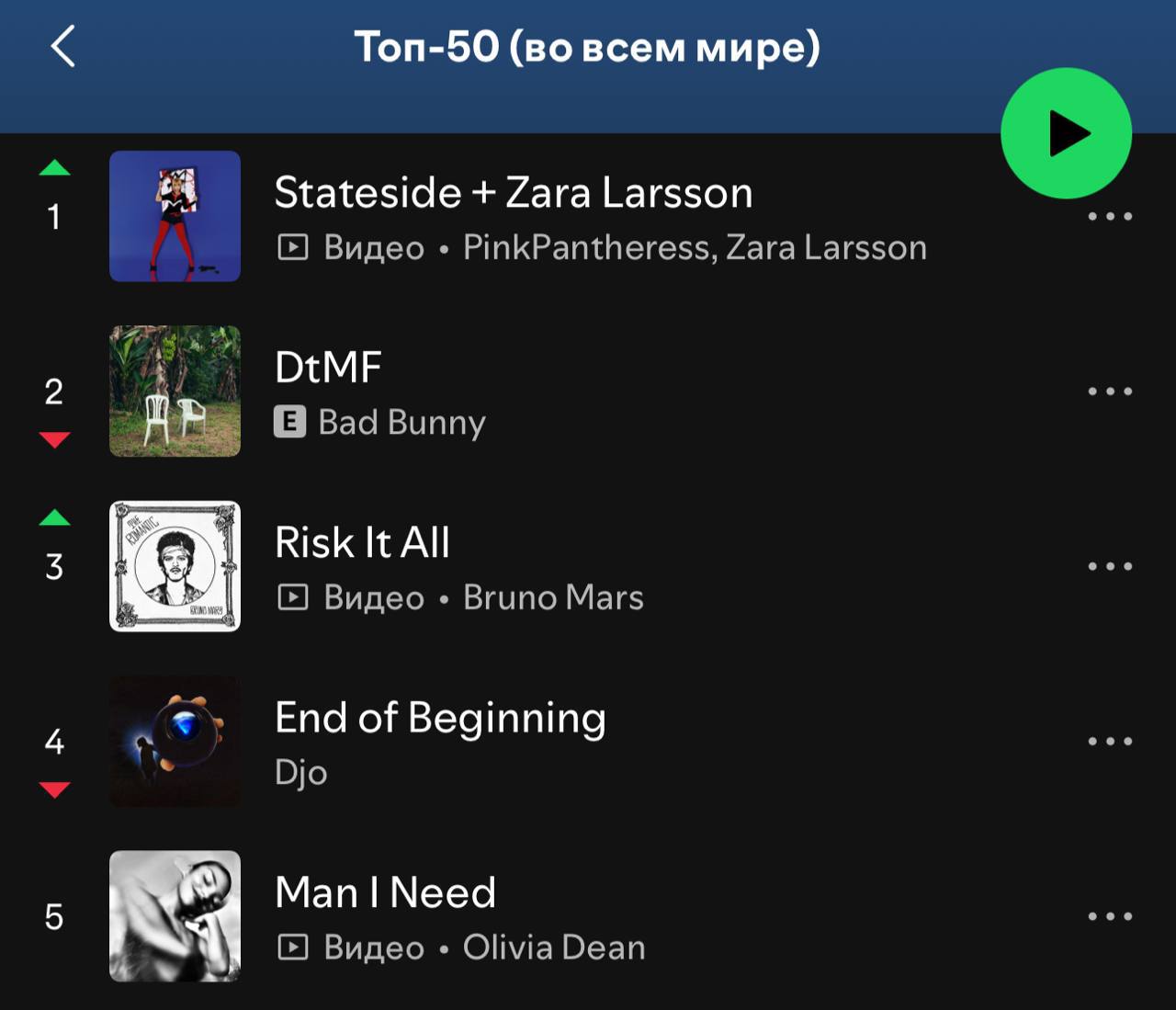1176x1010 pixels.
Task: Tap the back arrow in the header
Action: coord(62,46)
